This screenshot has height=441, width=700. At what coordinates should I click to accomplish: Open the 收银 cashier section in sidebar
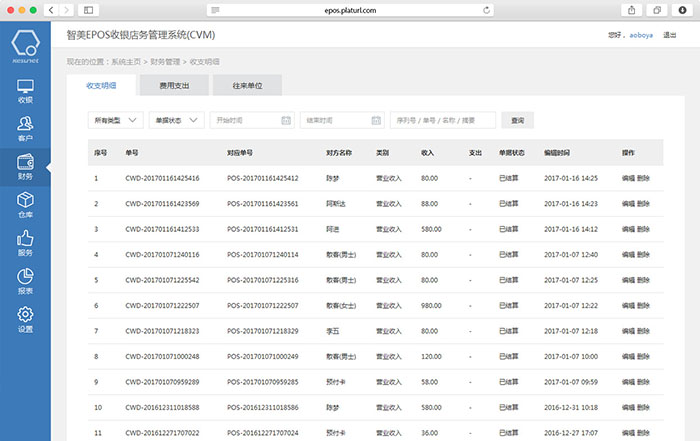point(25,91)
